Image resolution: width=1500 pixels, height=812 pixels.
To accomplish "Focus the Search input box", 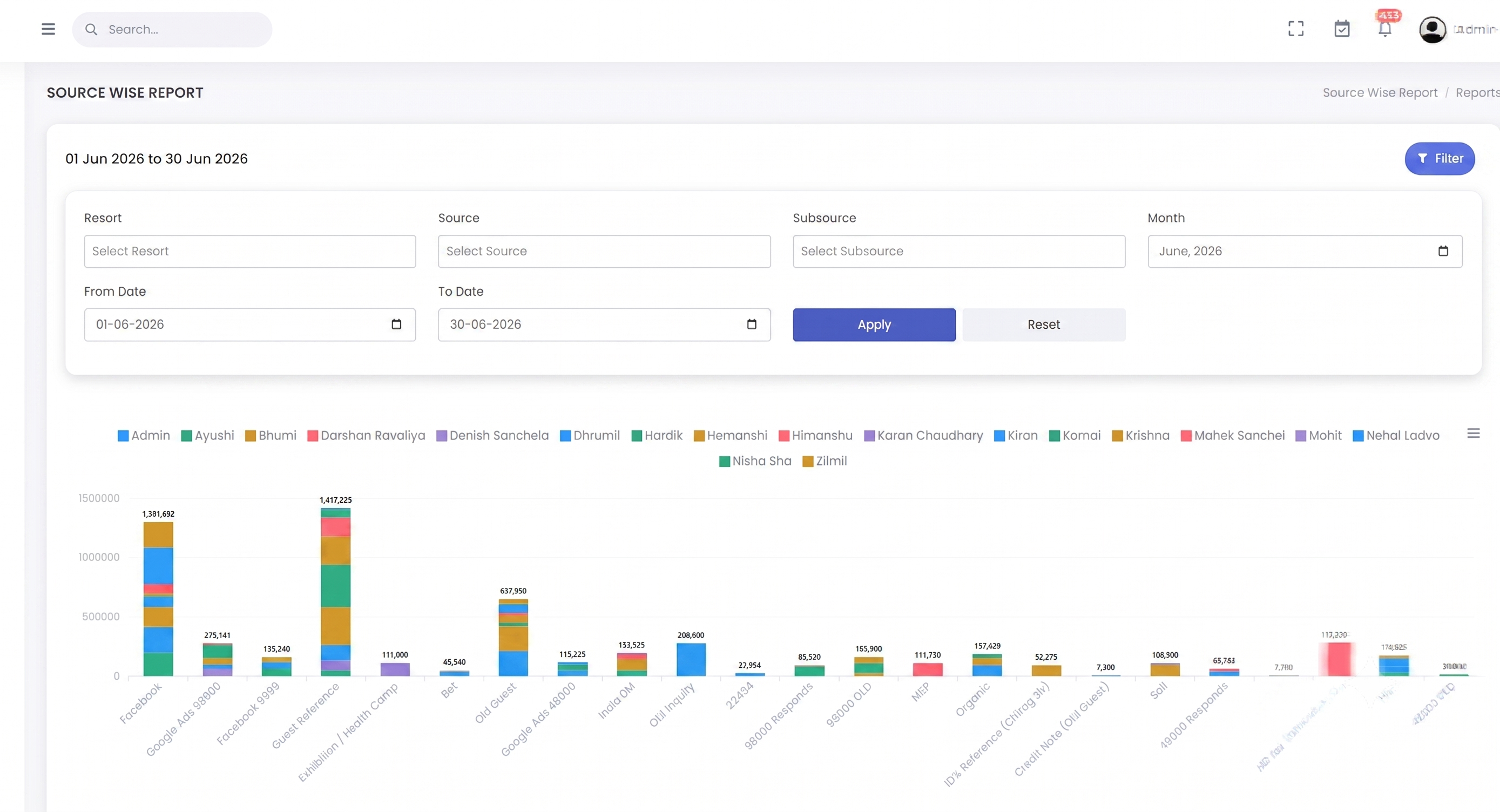I will pos(172,29).
